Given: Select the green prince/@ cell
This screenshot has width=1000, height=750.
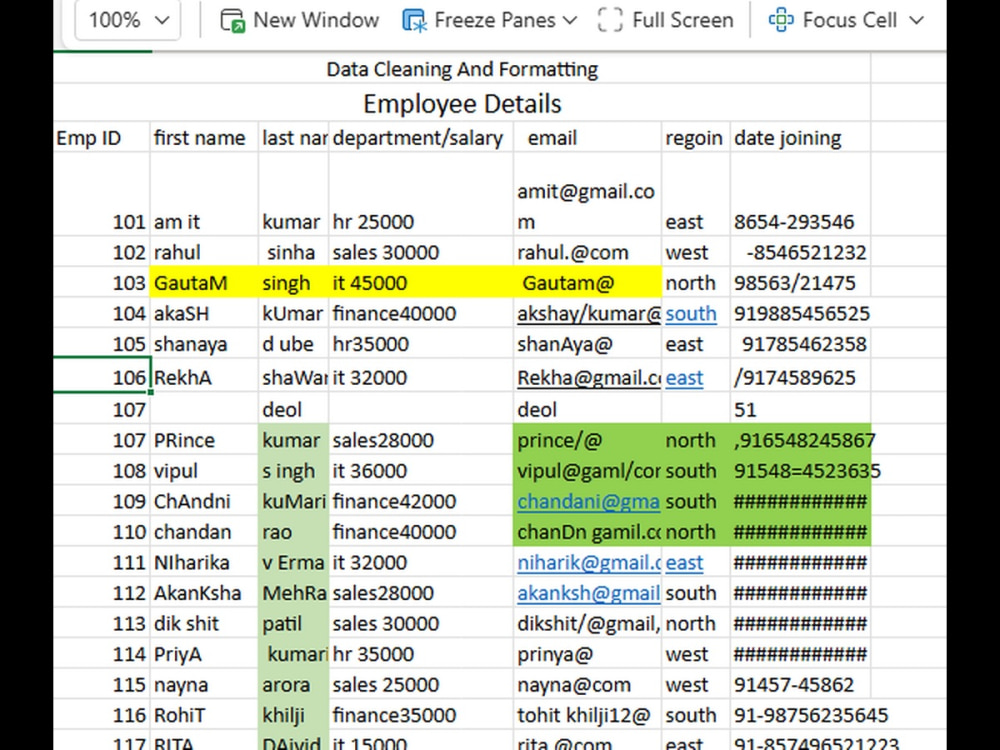Looking at the screenshot, I should (x=587, y=440).
